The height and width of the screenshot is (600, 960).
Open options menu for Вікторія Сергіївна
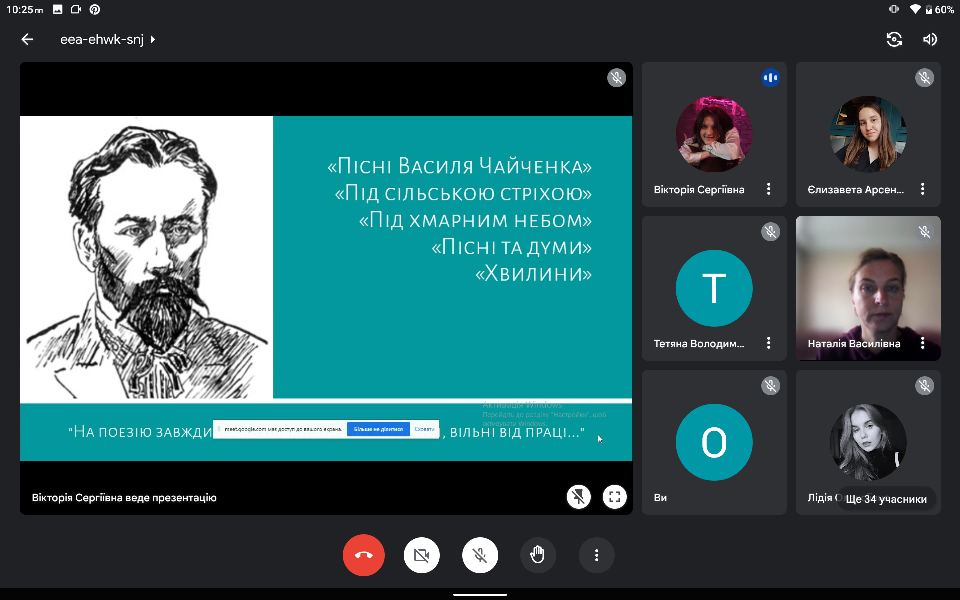(x=768, y=189)
